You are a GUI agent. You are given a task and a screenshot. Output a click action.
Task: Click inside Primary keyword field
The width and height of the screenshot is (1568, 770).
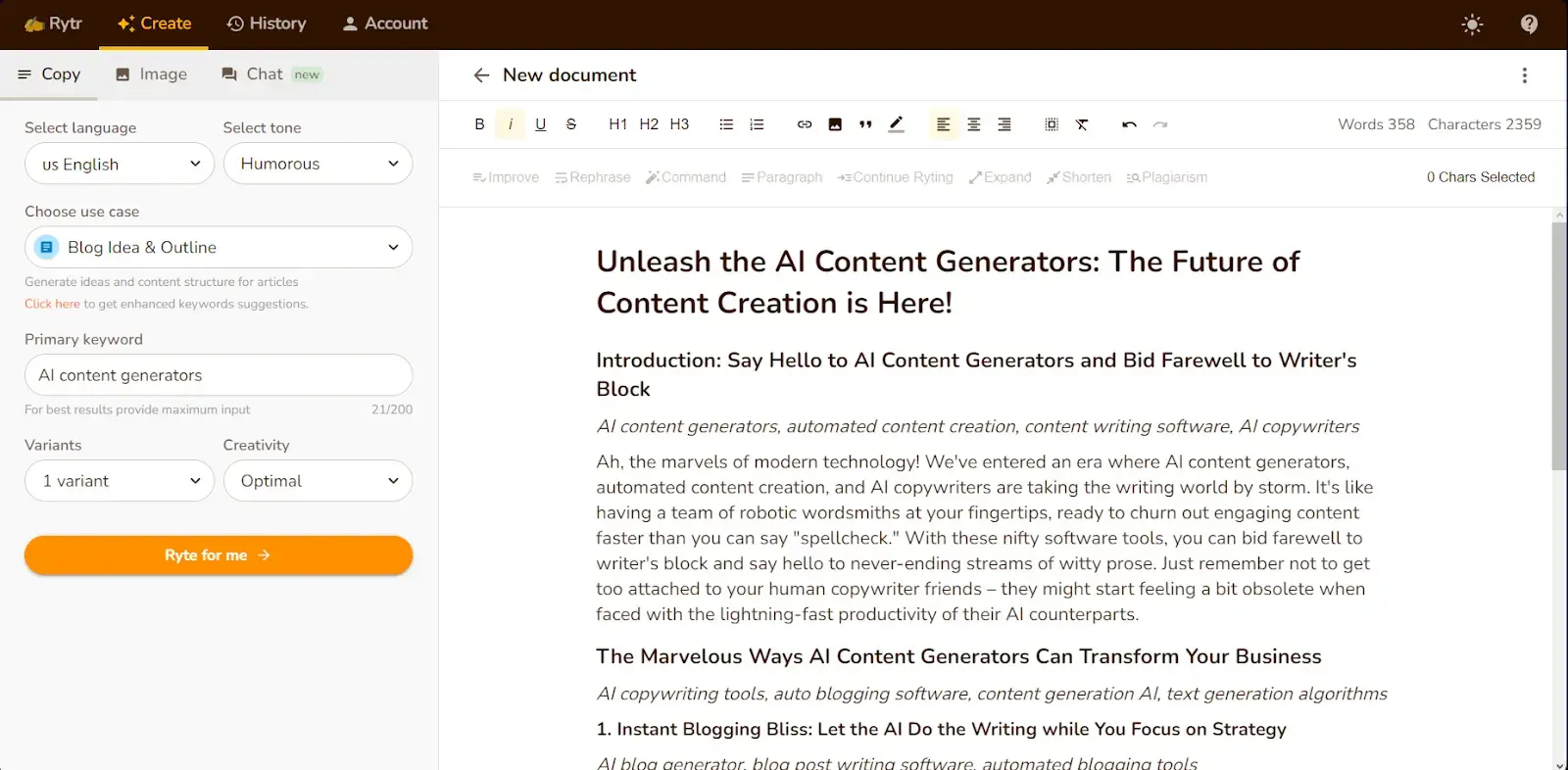(219, 375)
